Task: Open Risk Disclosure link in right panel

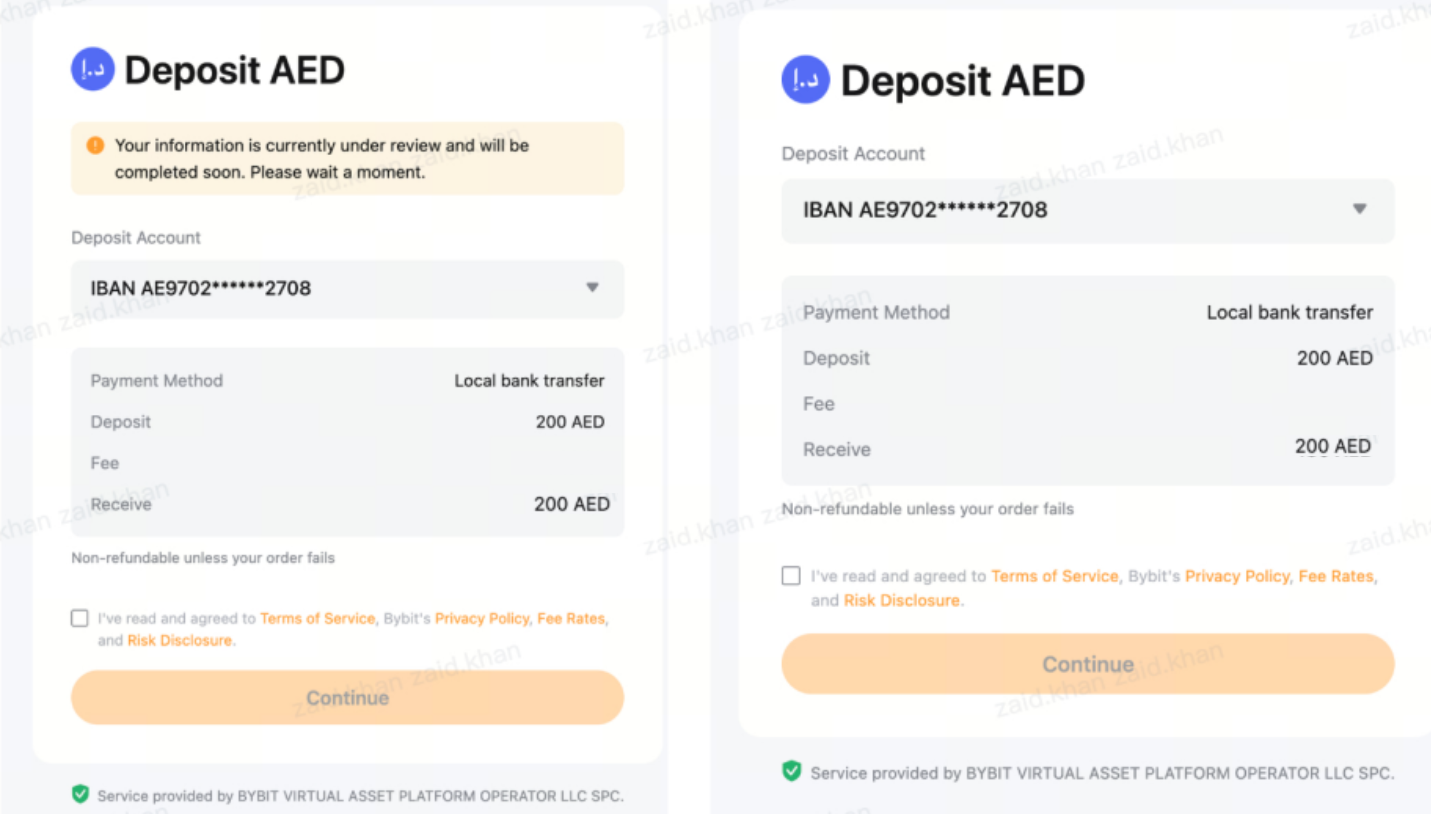Action: pyautogui.click(x=902, y=600)
